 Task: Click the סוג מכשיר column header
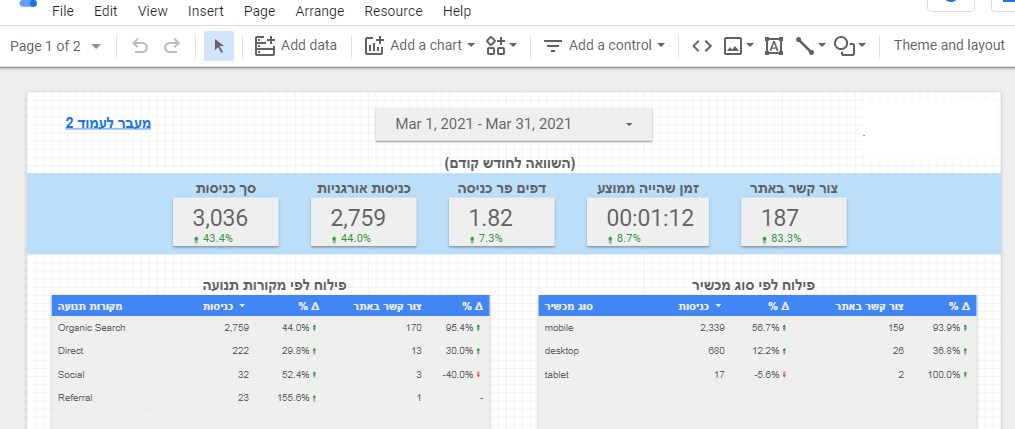click(570, 306)
